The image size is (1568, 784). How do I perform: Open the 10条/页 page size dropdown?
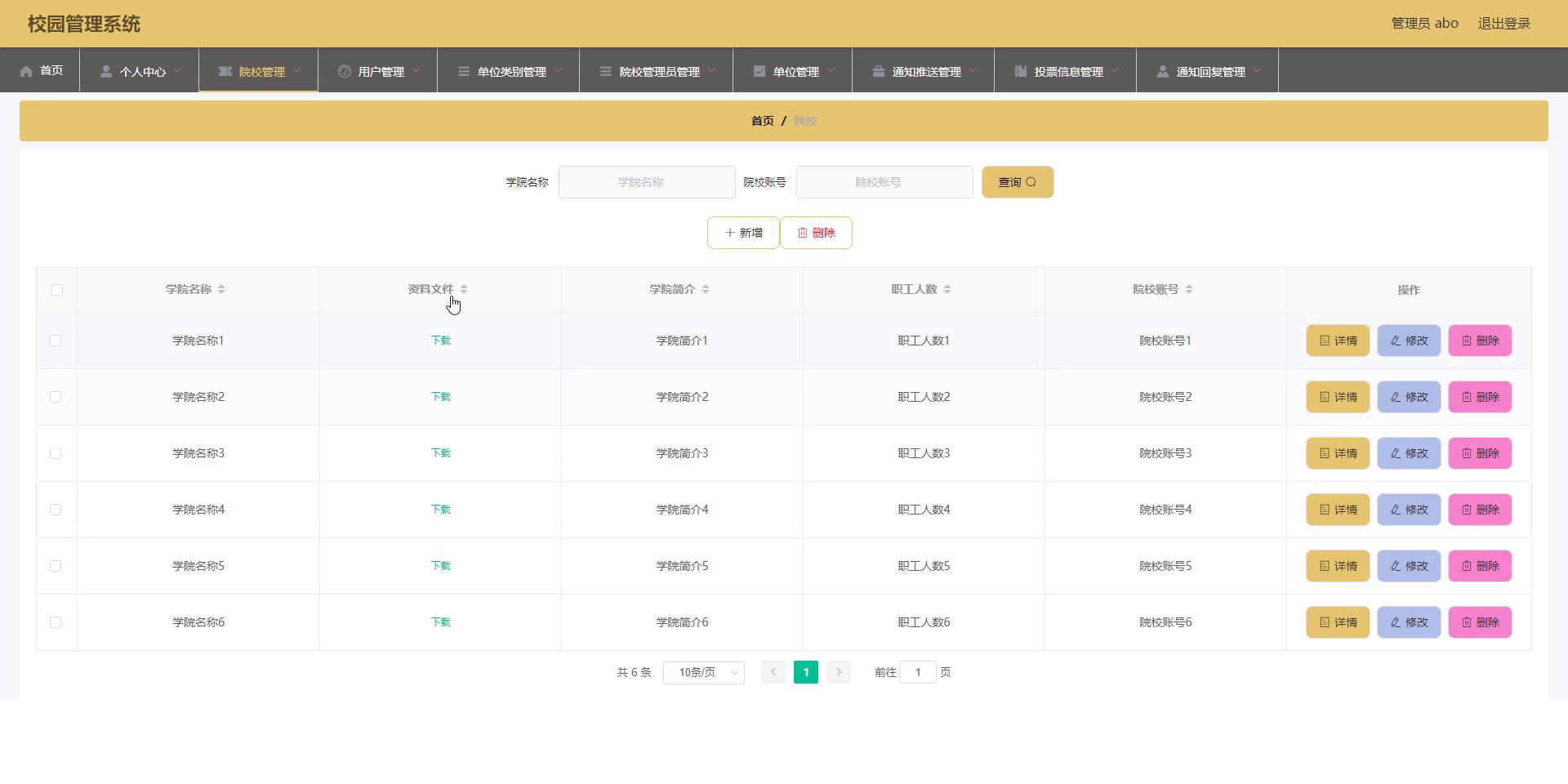pyautogui.click(x=703, y=672)
